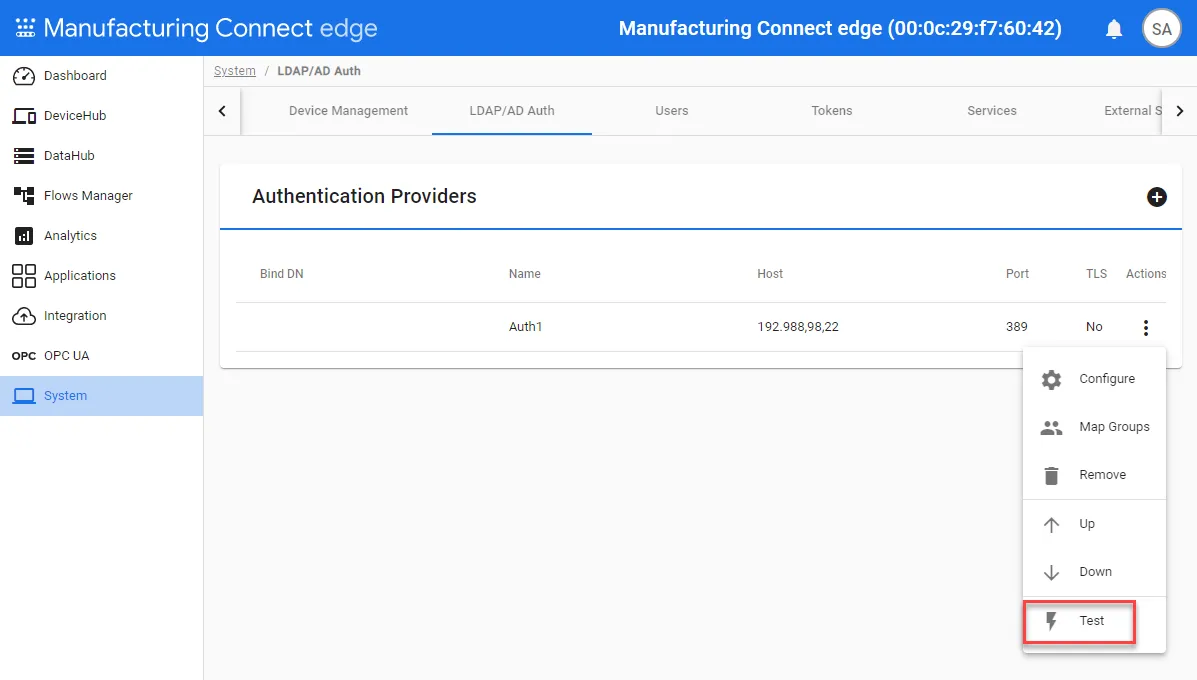Add a new authentication provider
The image size is (1197, 680).
pyautogui.click(x=1157, y=197)
